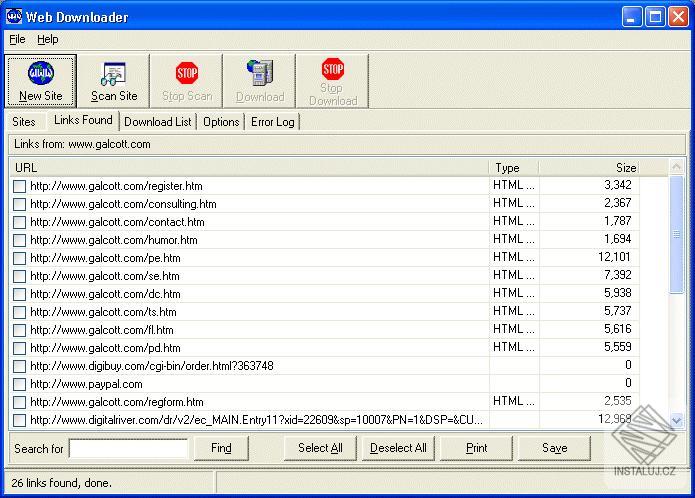Enable the digibuy.com order link checkbox
This screenshot has width=695, height=498.
pos(20,366)
